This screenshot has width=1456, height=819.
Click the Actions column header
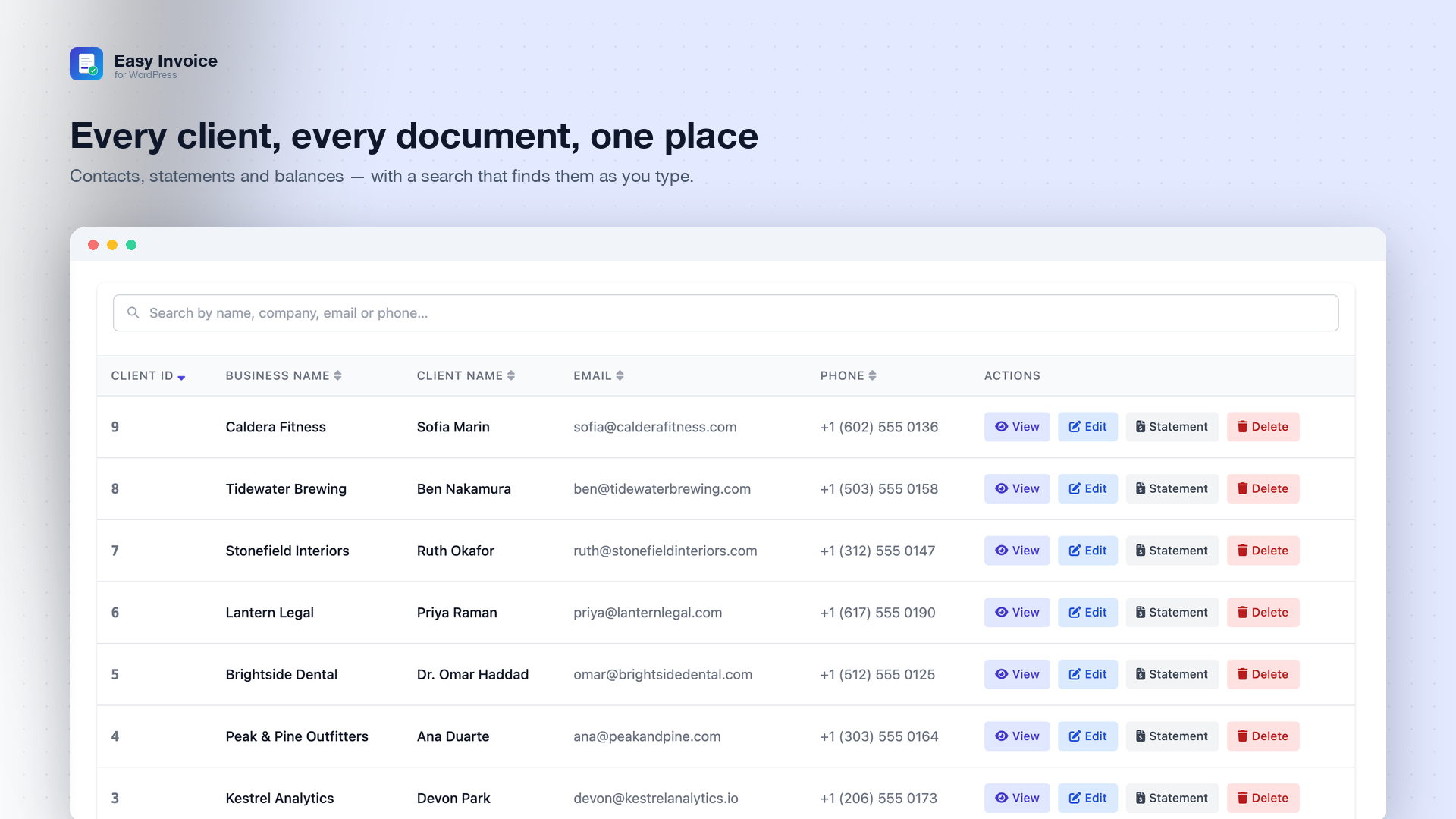[x=1012, y=375]
